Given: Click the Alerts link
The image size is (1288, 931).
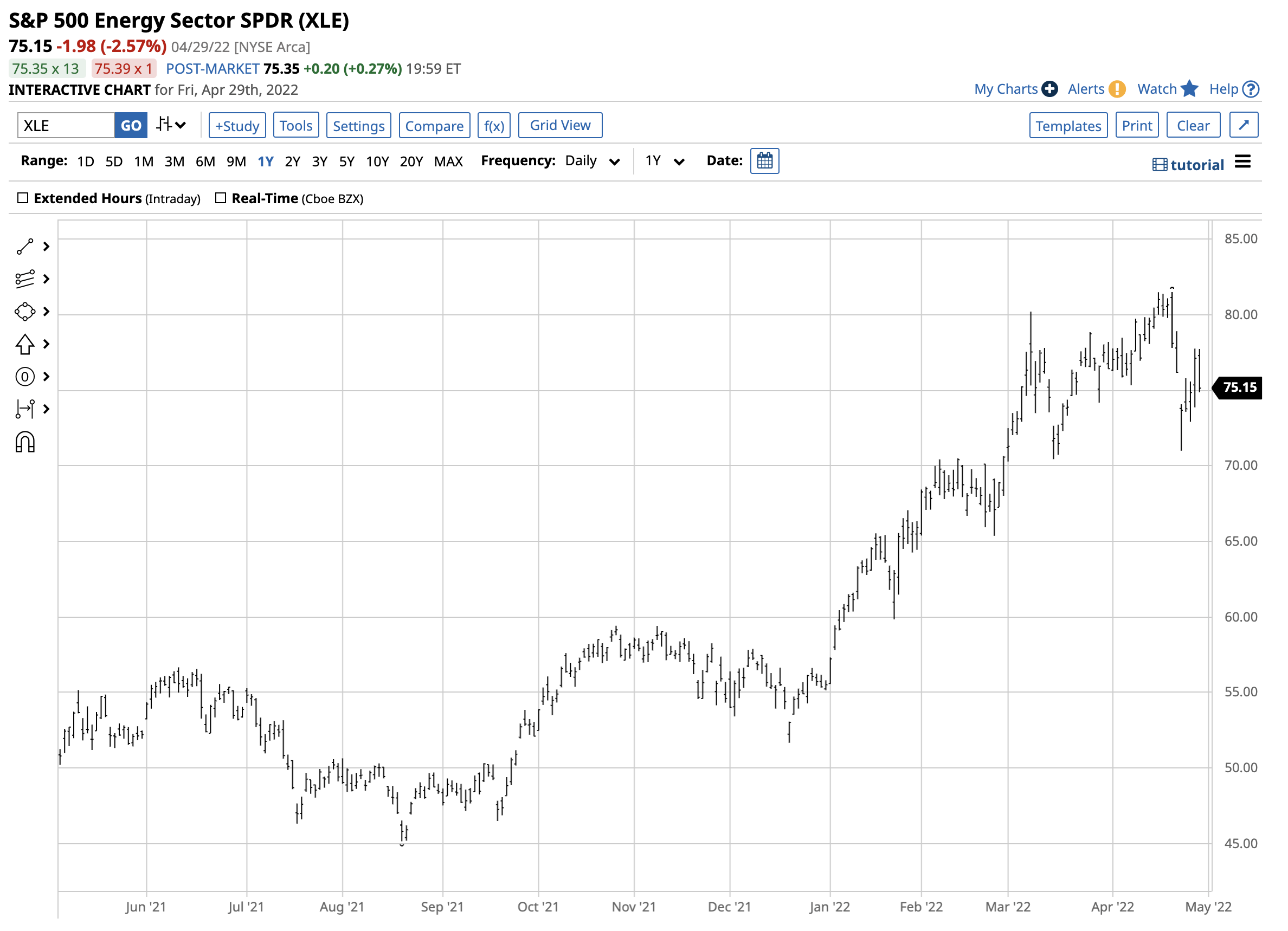Looking at the screenshot, I should [x=1087, y=89].
